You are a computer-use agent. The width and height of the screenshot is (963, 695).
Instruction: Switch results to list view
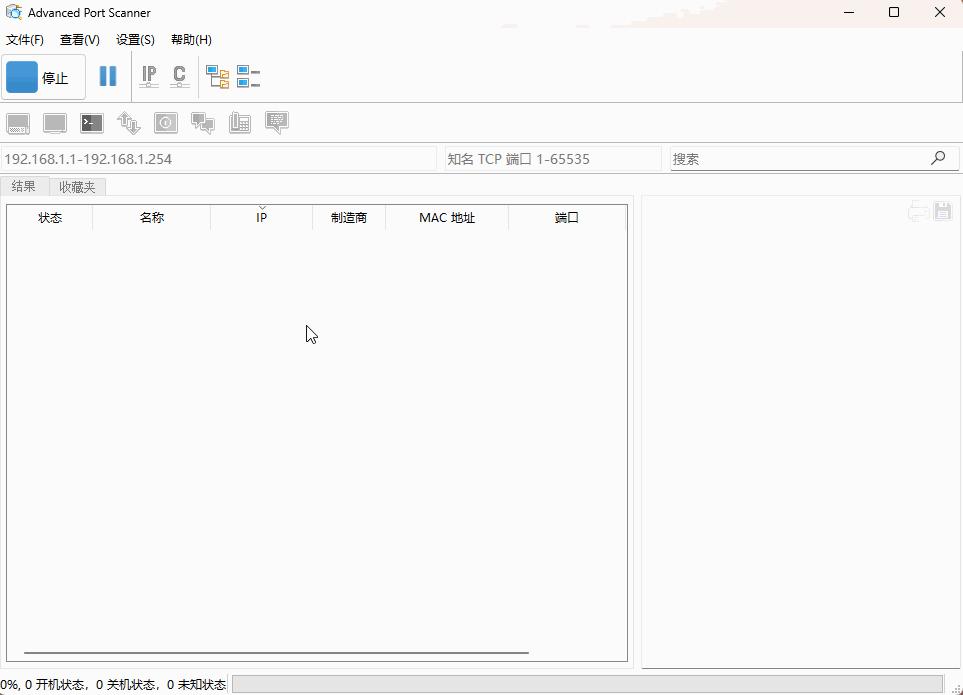tap(248, 76)
